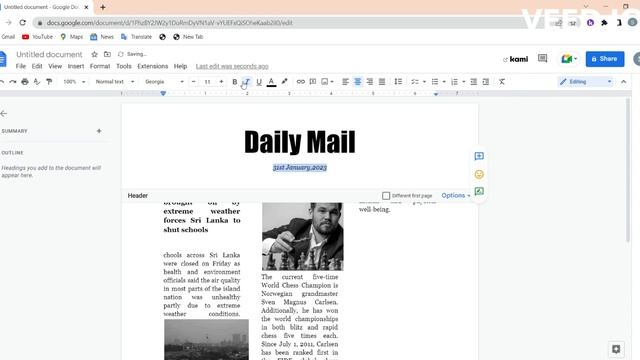Open header Options dropdown
The height and width of the screenshot is (360, 640).
point(456,196)
